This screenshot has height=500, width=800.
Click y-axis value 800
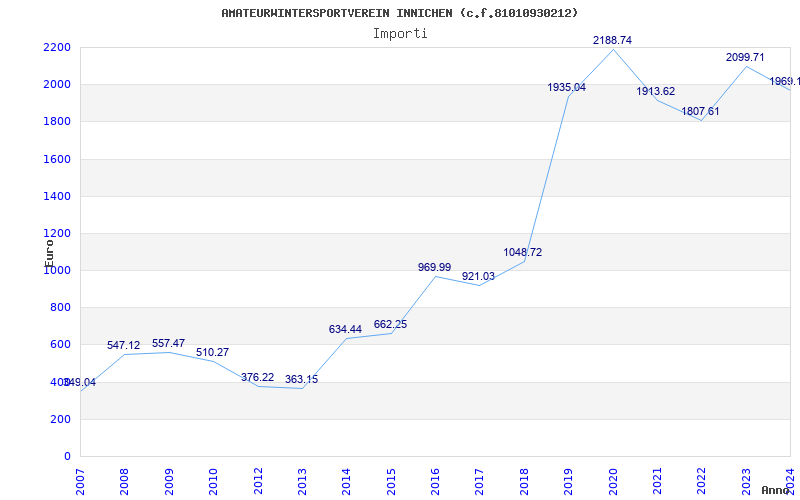pos(61,308)
